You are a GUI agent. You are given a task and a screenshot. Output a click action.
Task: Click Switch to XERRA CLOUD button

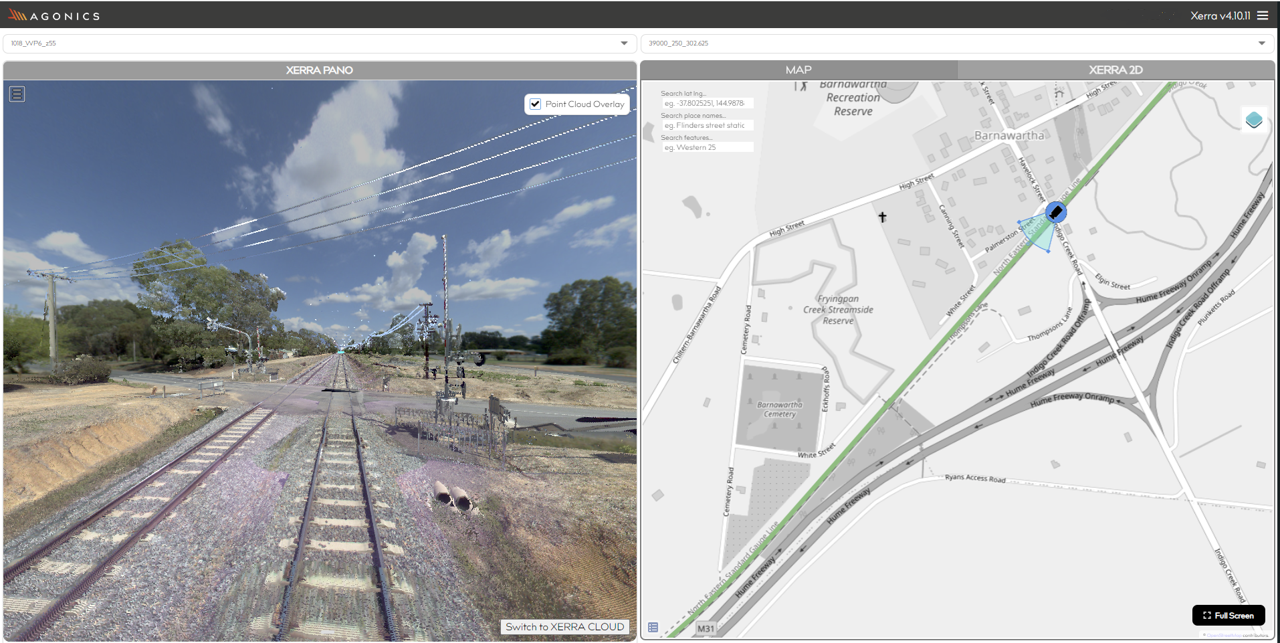(x=565, y=627)
